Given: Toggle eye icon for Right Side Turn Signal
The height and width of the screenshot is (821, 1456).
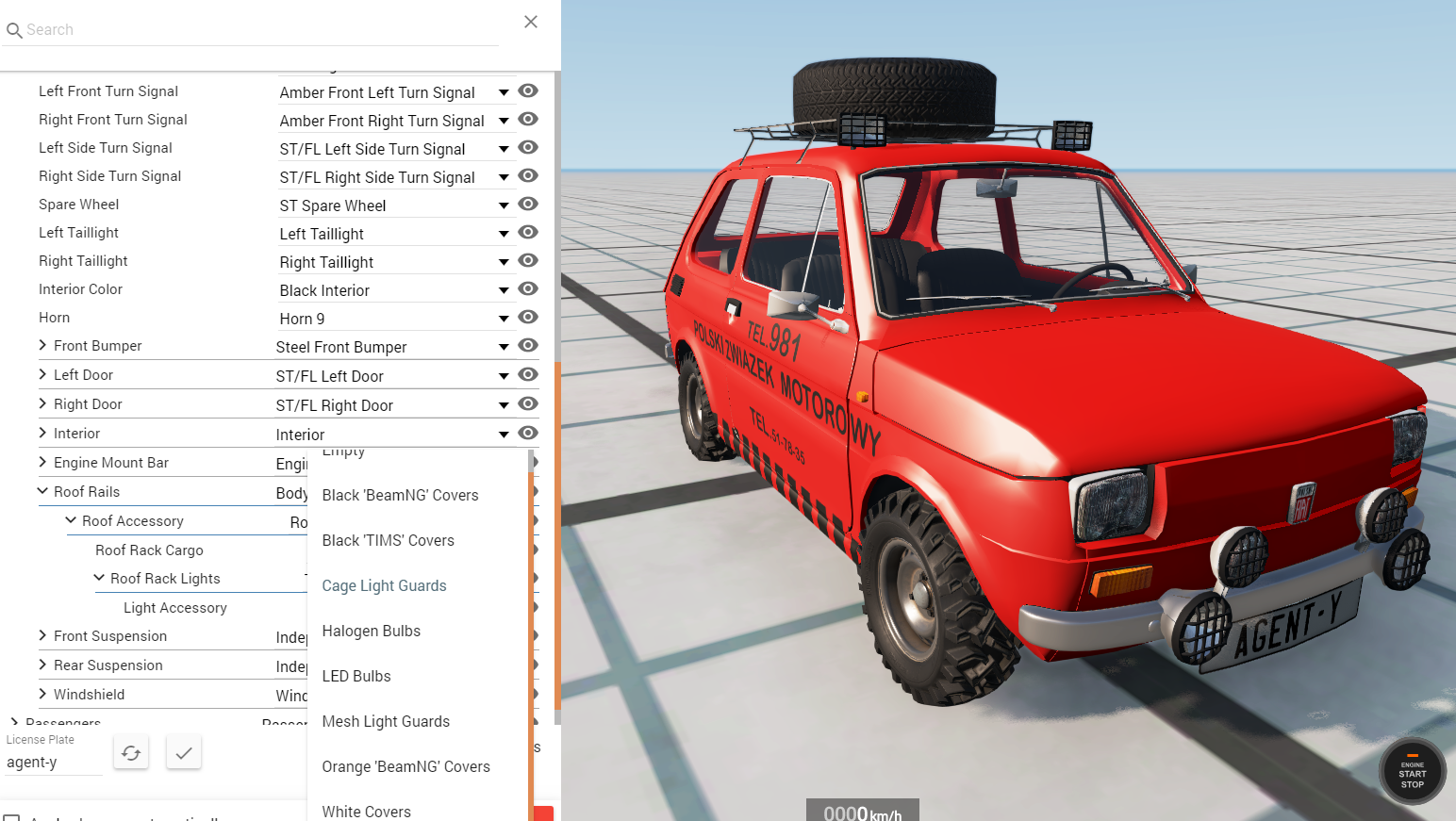Looking at the screenshot, I should coord(528,175).
